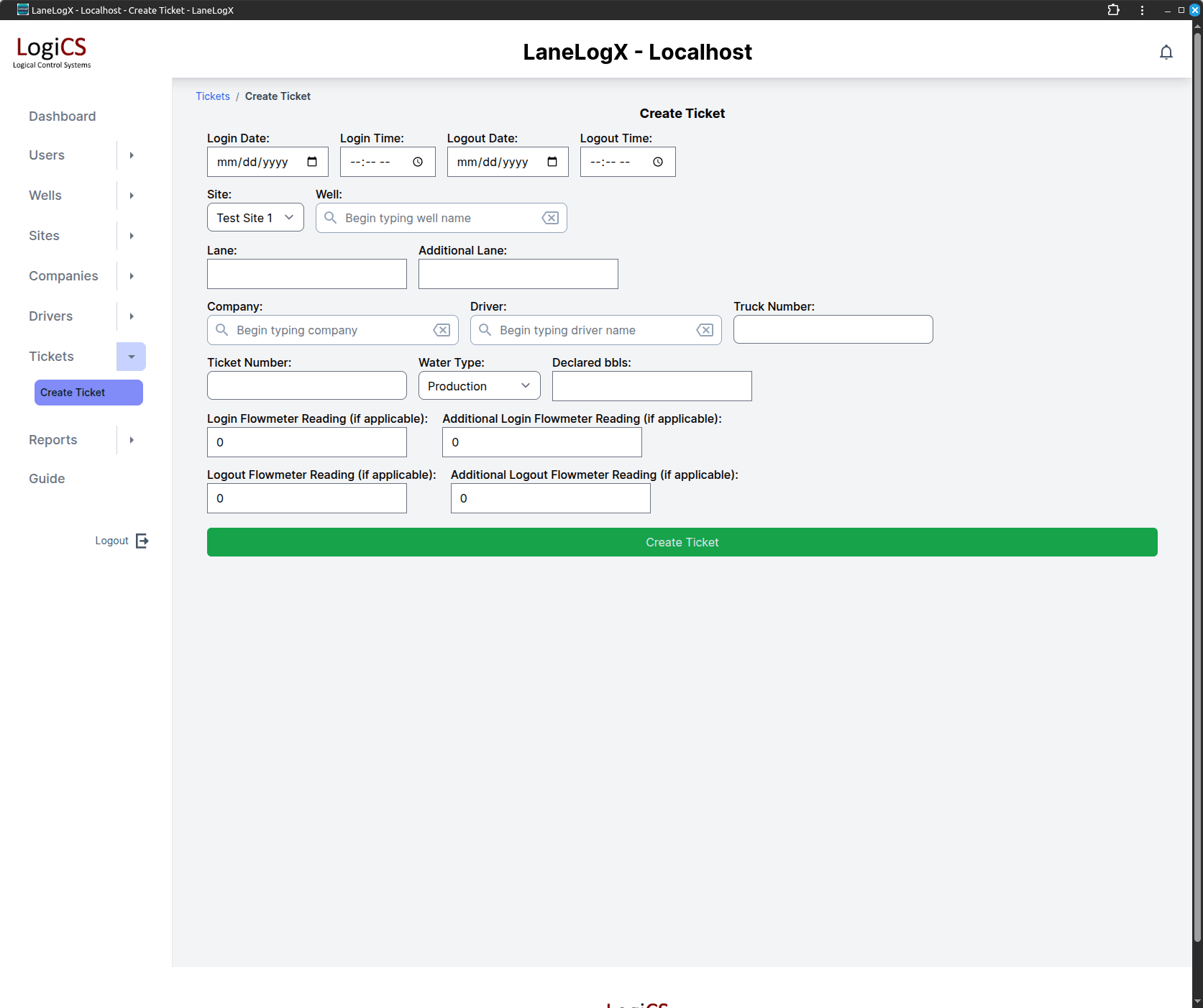Click into the Truck Number input field
1203x1008 pixels.
[x=833, y=329]
